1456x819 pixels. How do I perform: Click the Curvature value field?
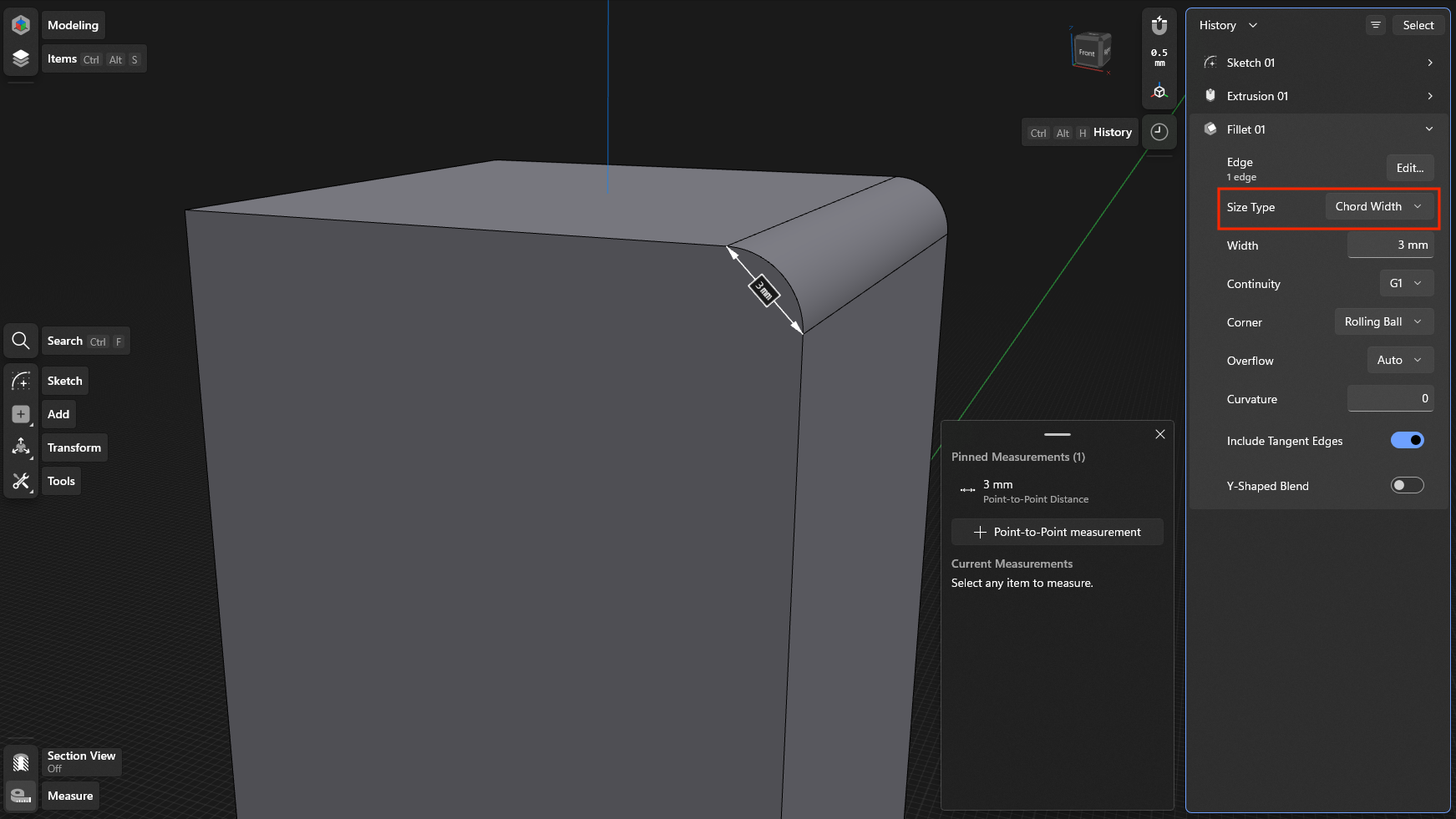coord(1390,398)
